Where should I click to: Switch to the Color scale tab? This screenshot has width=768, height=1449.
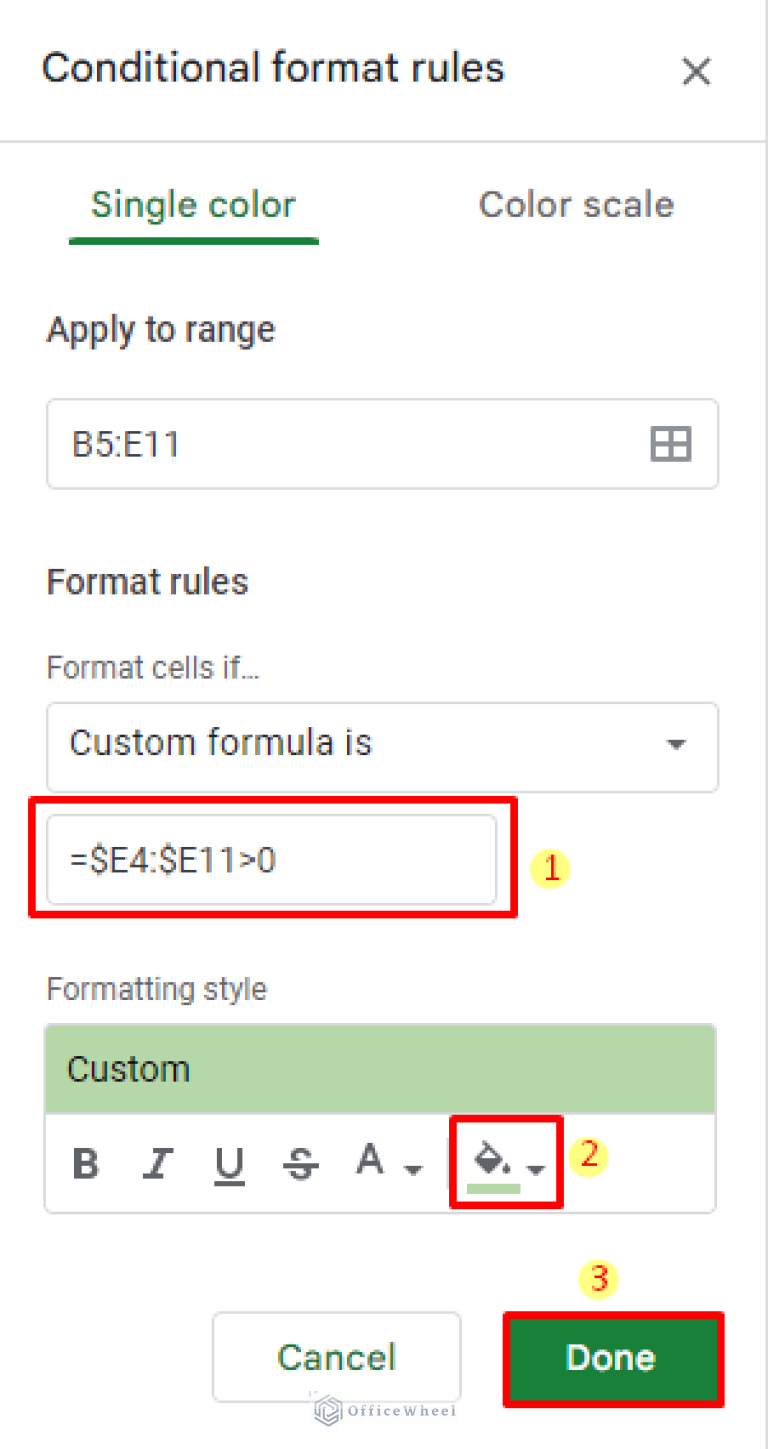tap(576, 204)
